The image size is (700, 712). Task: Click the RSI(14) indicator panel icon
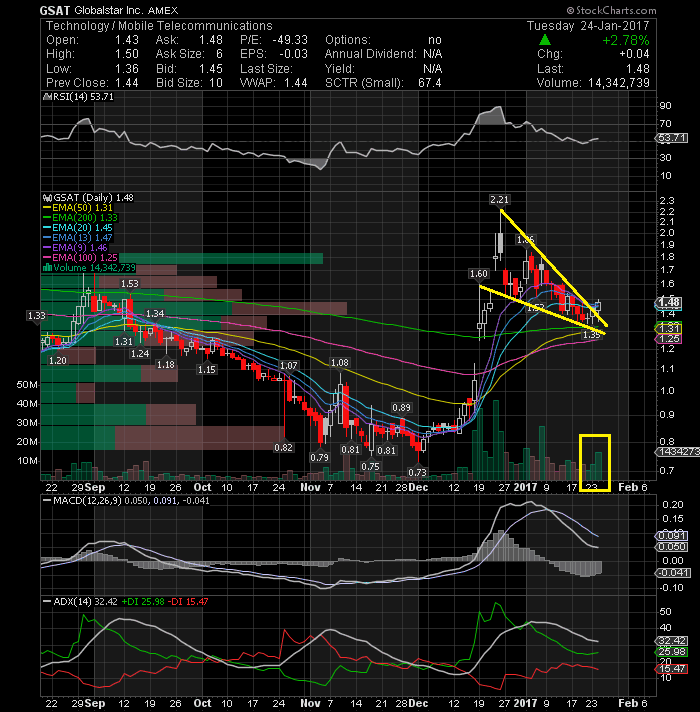46,97
